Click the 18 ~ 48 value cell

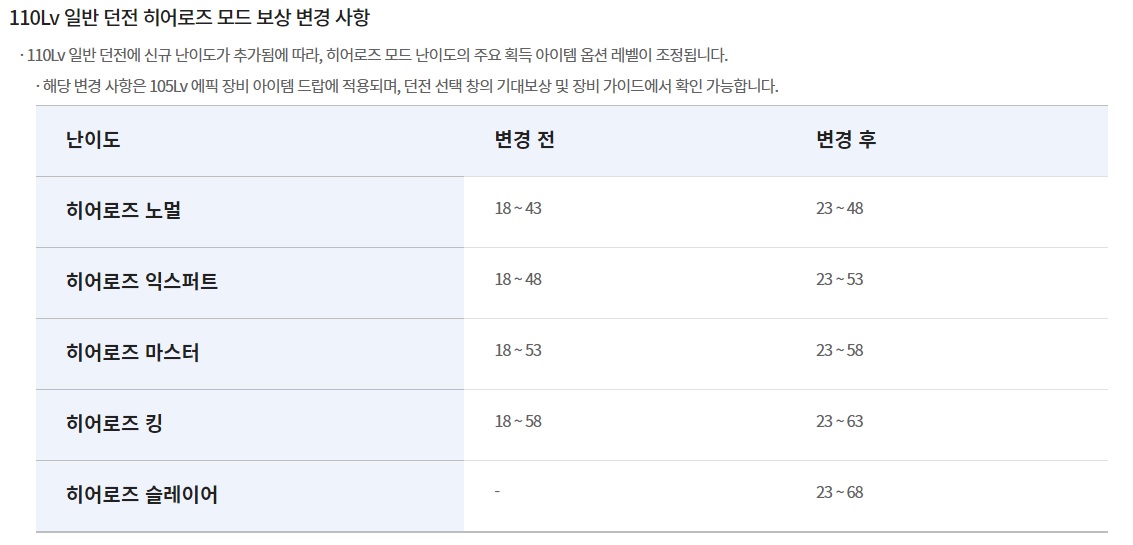tap(518, 279)
